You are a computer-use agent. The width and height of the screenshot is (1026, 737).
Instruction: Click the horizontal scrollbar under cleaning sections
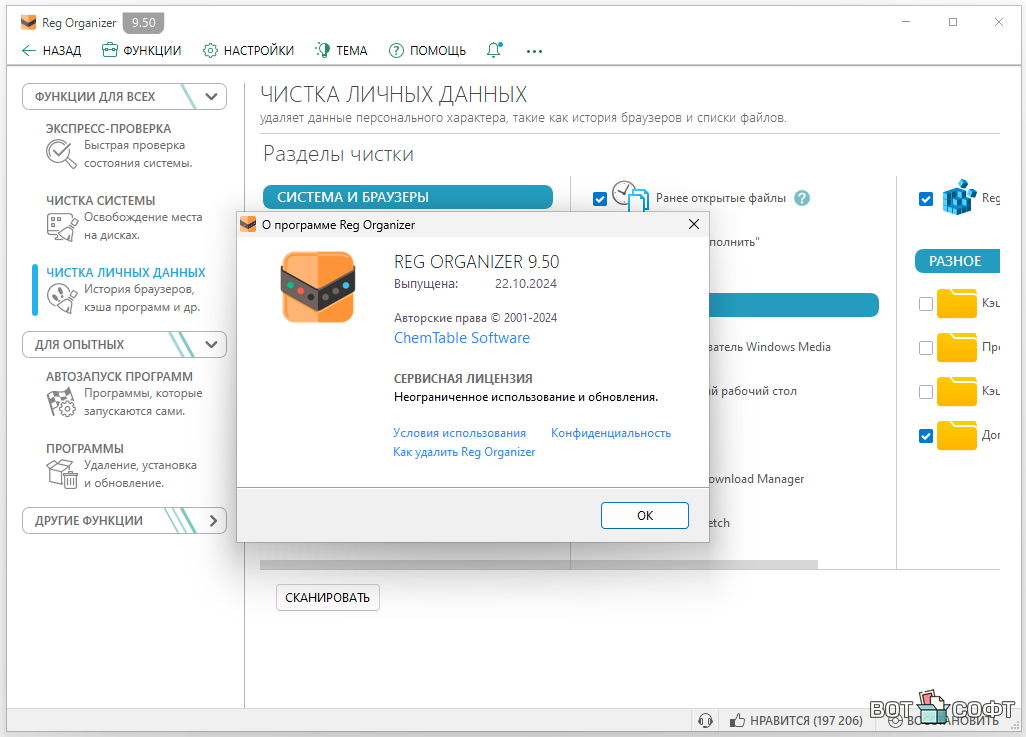[x=538, y=565]
